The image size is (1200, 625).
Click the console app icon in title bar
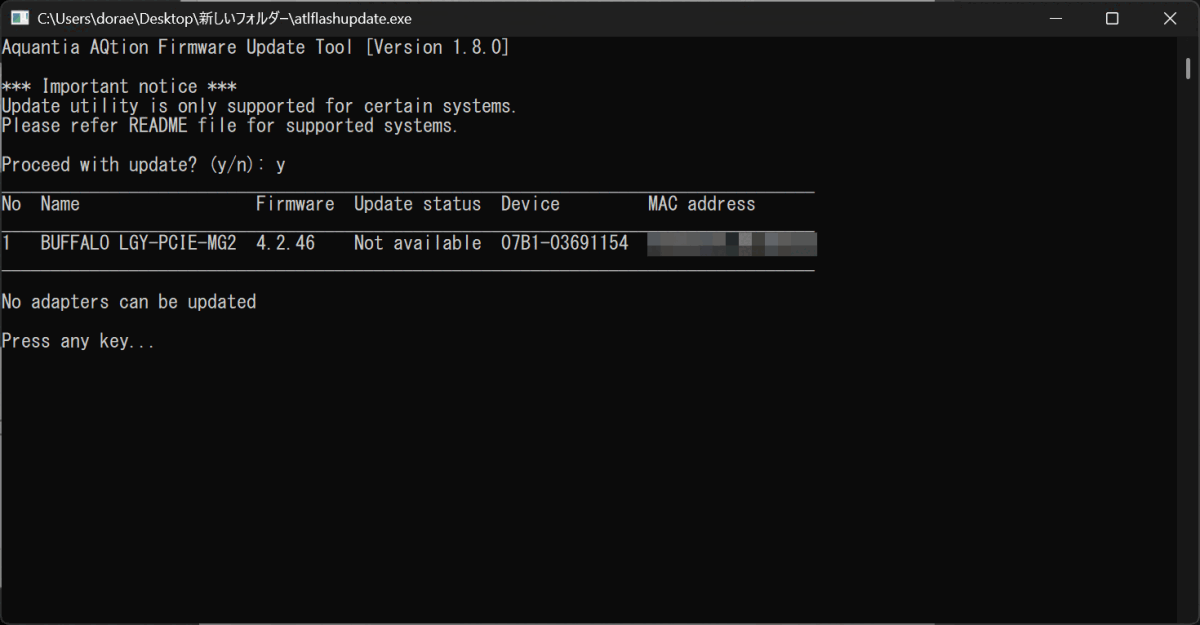[19, 19]
